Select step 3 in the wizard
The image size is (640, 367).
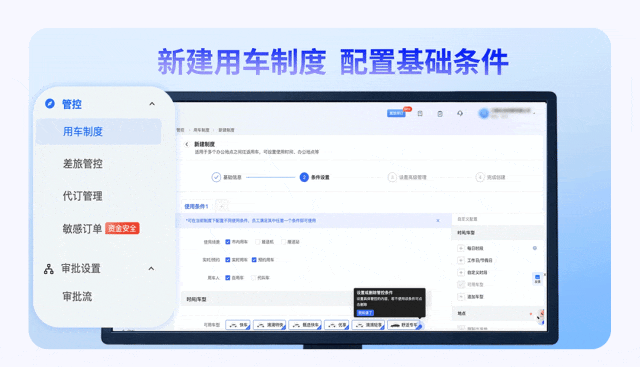click(x=407, y=177)
